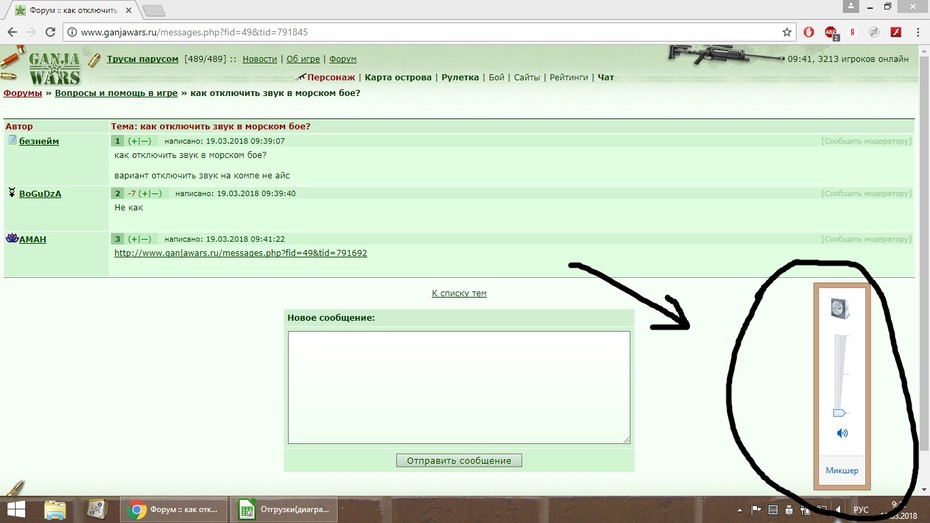Open the Windows Start button

[16, 510]
